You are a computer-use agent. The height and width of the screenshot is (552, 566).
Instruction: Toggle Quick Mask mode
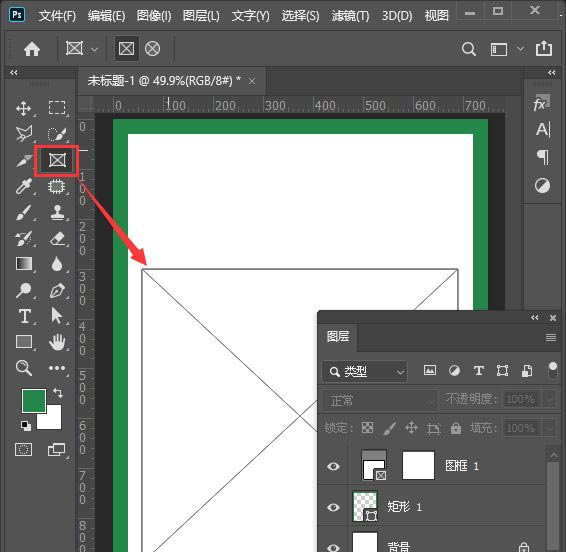coord(23,449)
